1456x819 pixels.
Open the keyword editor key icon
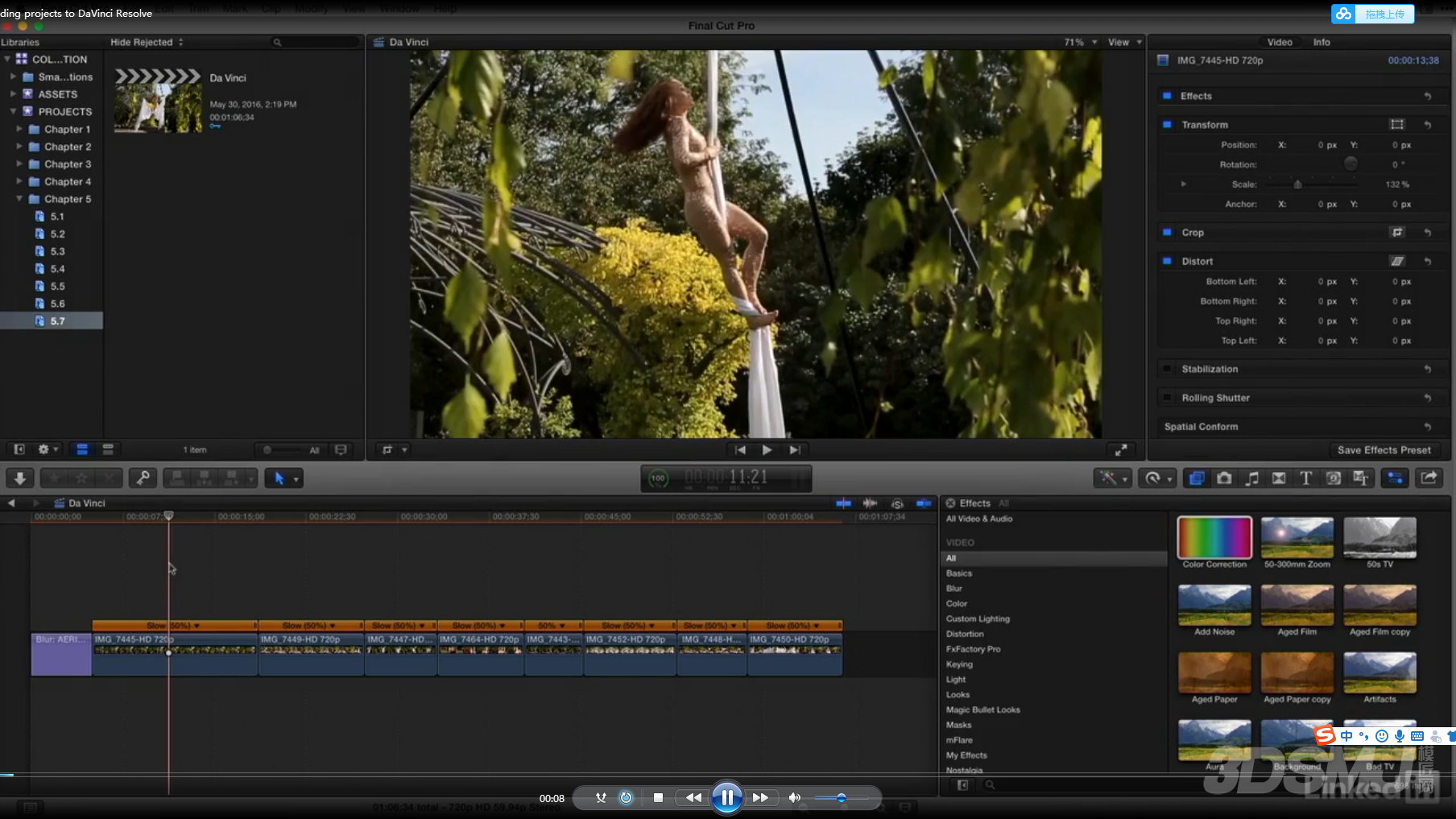(143, 478)
